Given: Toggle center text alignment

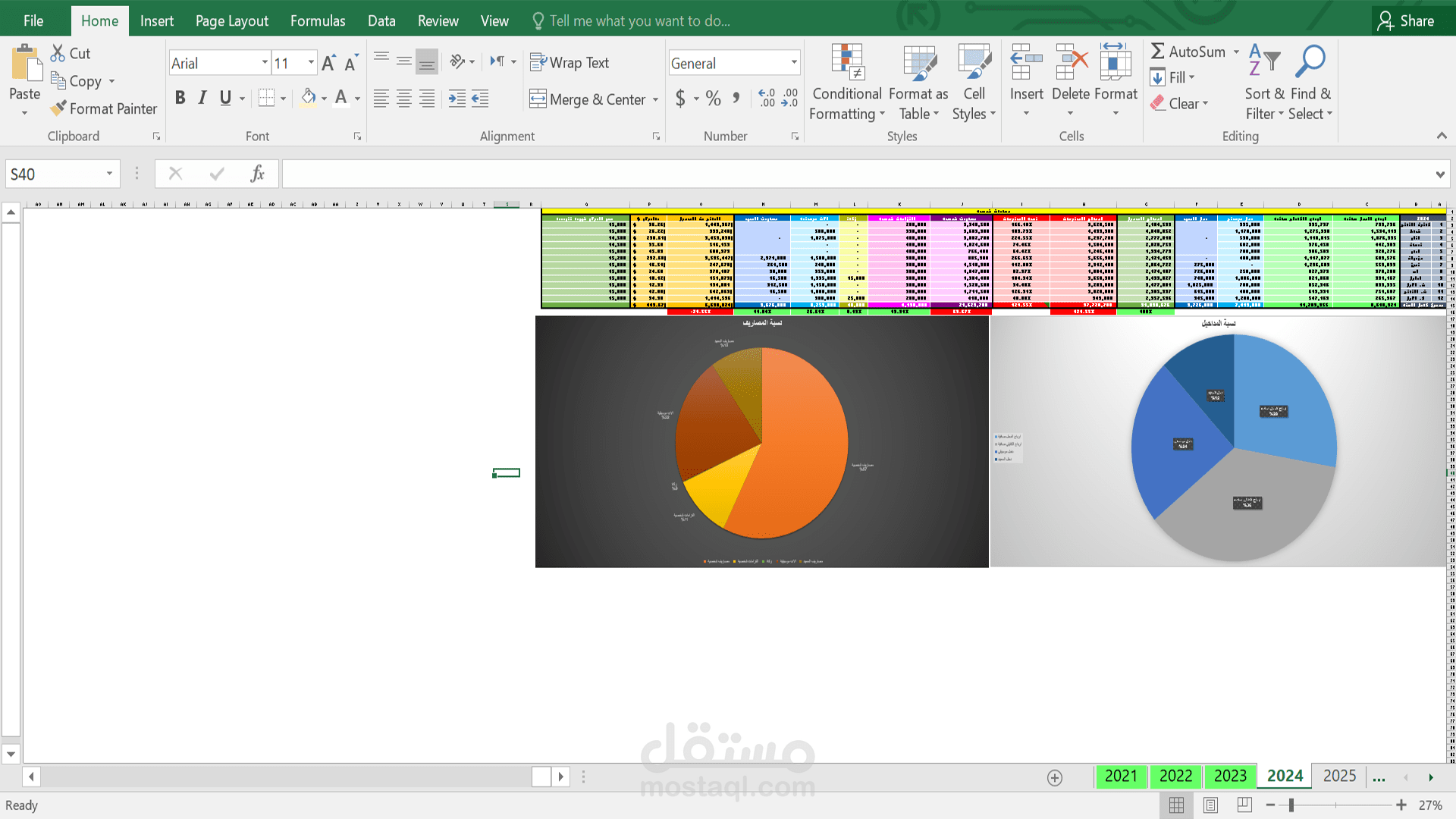Looking at the screenshot, I should pos(404,98).
